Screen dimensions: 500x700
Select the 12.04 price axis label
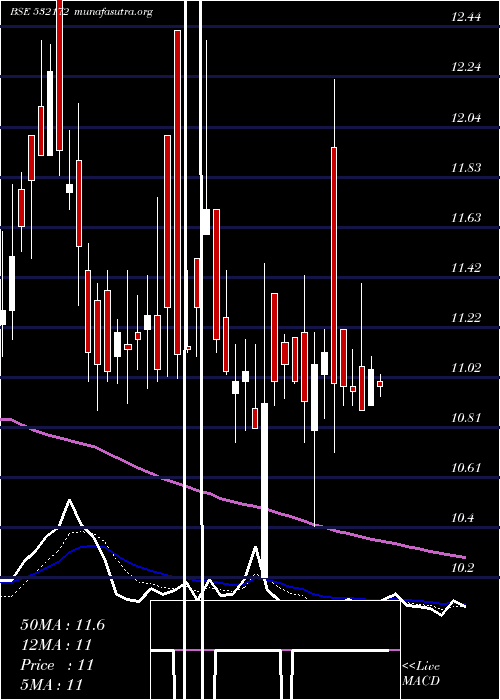point(467,118)
